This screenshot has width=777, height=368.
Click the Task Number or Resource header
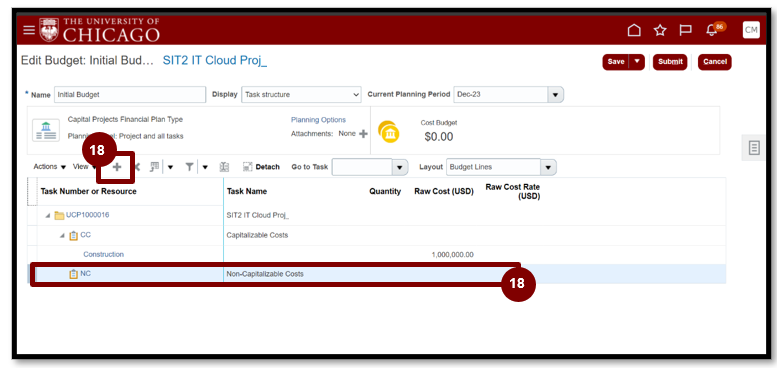pyautogui.click(x=88, y=191)
